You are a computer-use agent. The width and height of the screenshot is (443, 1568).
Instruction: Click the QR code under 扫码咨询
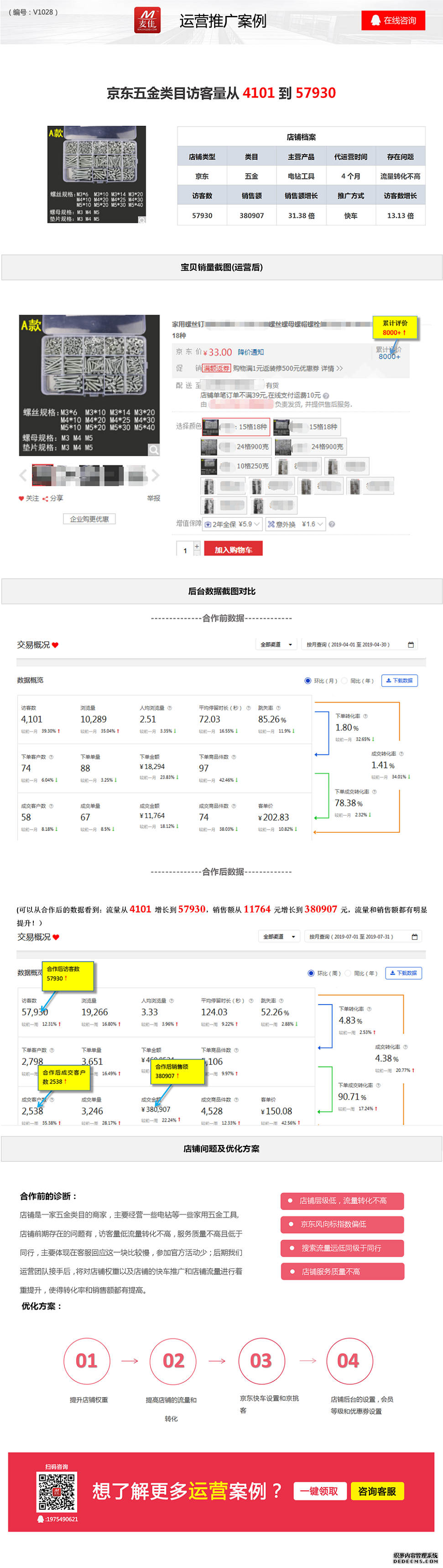point(57,1491)
